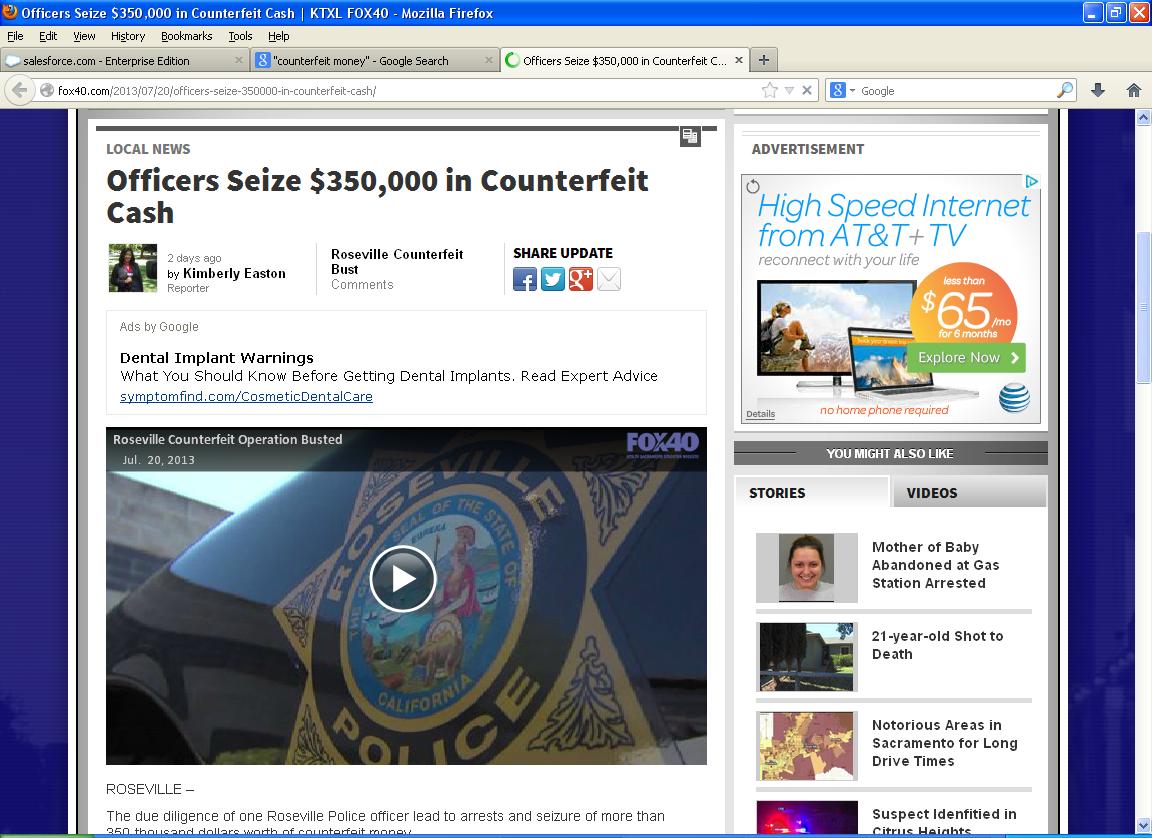Close the "counterfeit money" Google Search tab
Viewport: 1152px width, 838px height.
(489, 60)
